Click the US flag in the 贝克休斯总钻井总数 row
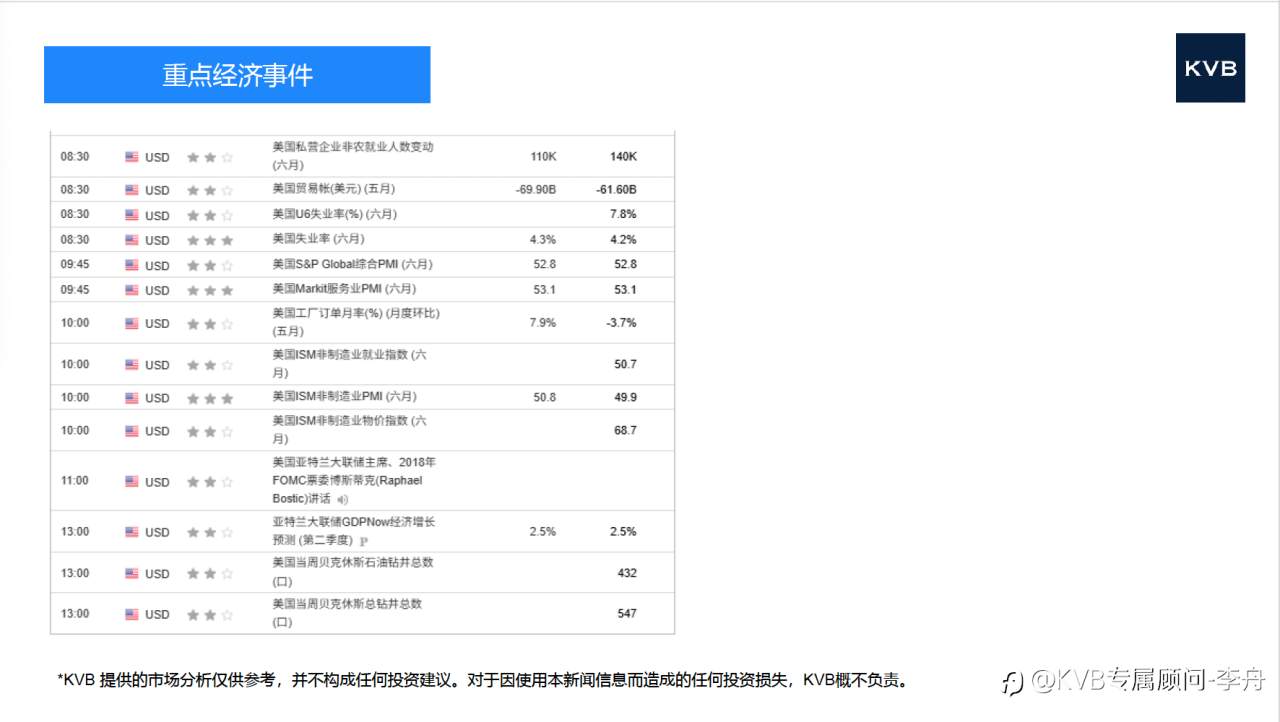 (x=132, y=614)
